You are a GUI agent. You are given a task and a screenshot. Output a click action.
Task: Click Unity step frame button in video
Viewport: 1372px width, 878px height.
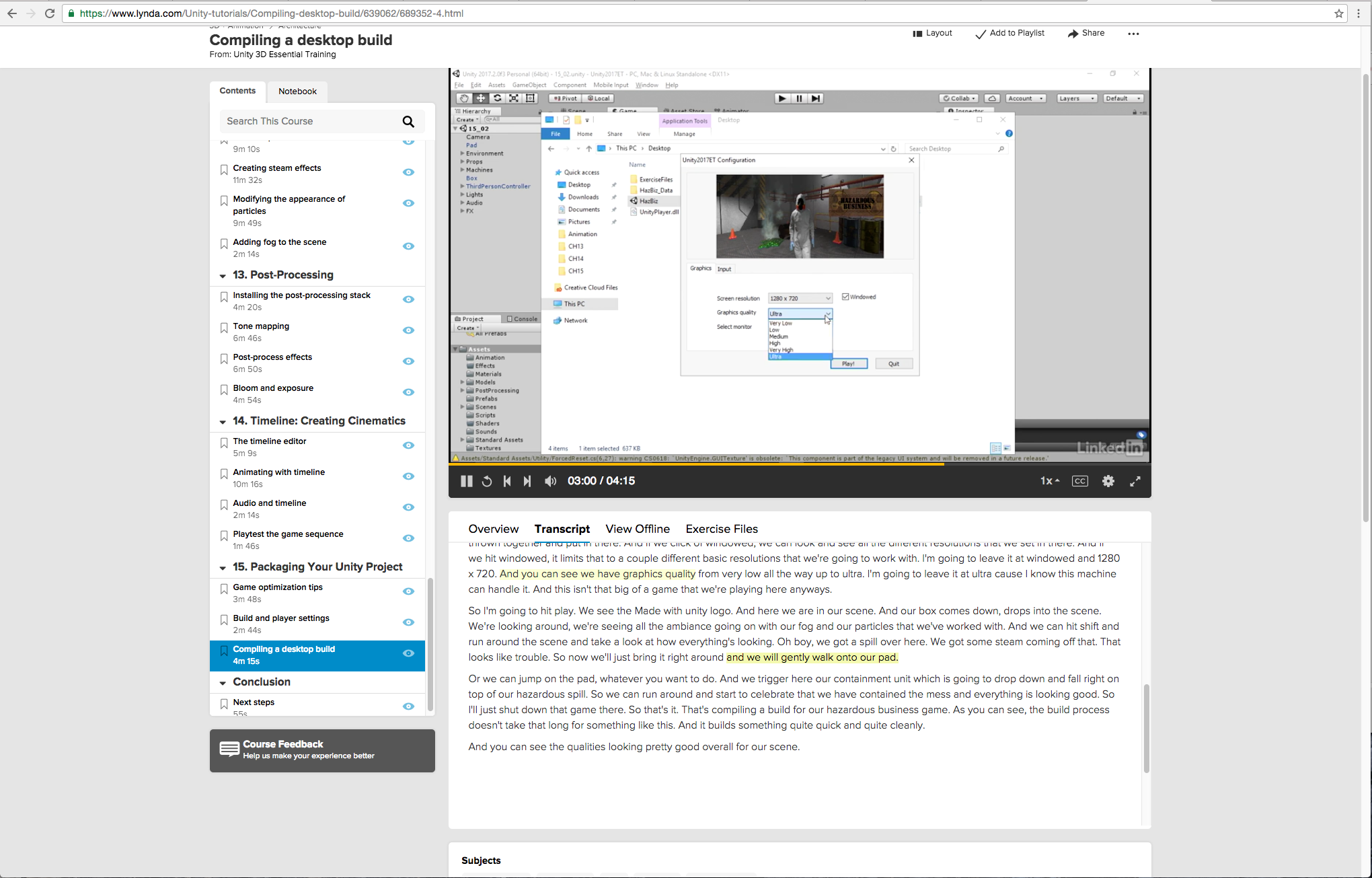pos(815,98)
